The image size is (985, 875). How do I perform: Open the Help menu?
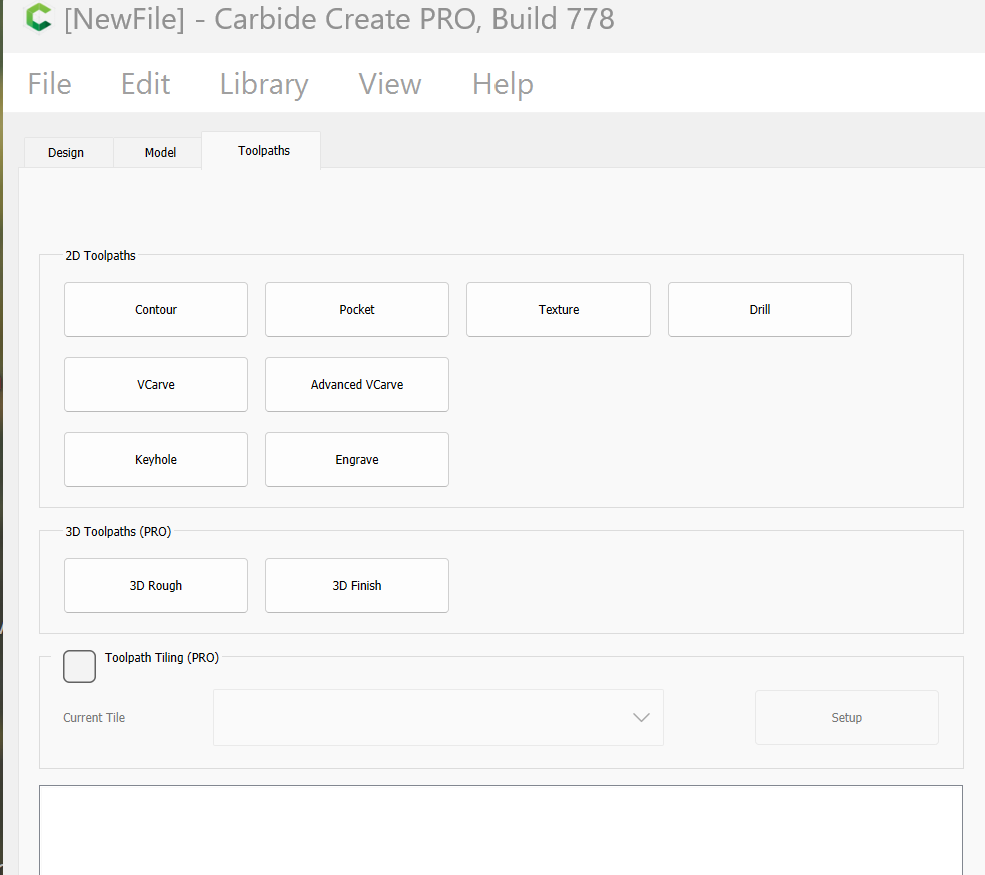click(502, 84)
